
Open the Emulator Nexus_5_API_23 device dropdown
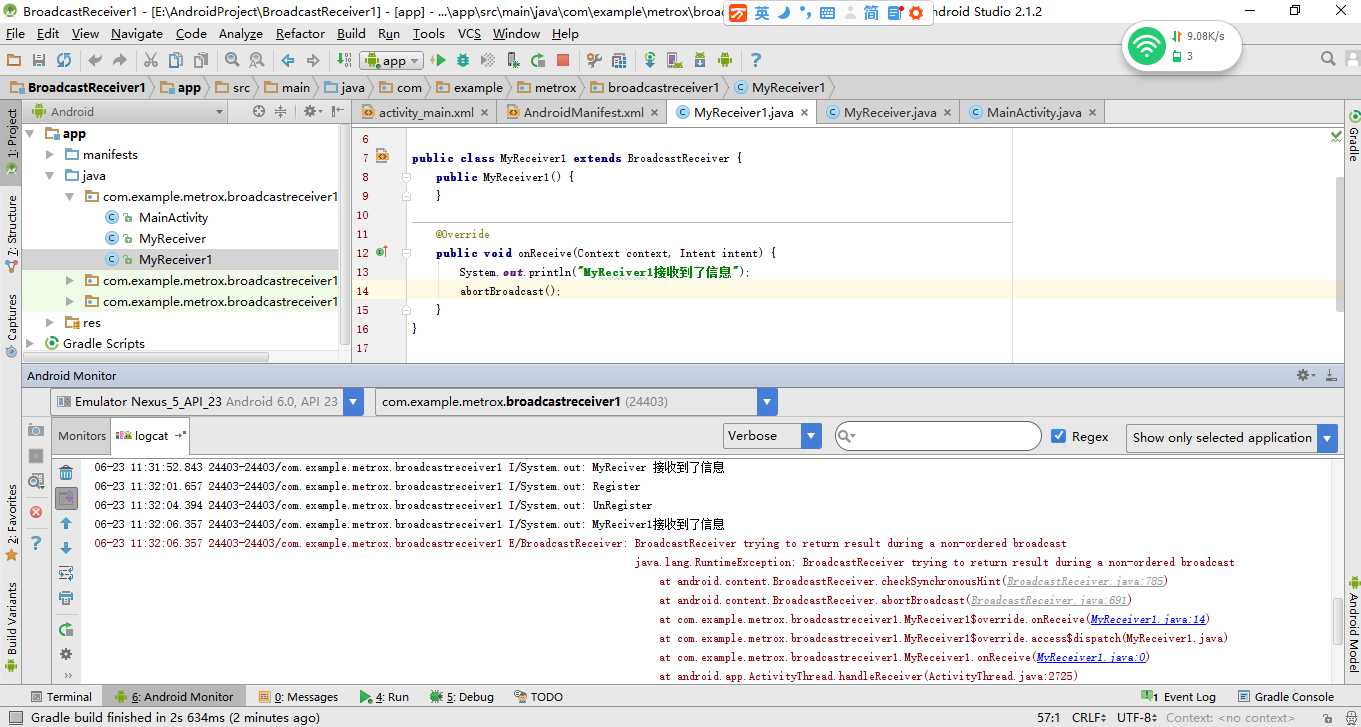click(x=205, y=401)
